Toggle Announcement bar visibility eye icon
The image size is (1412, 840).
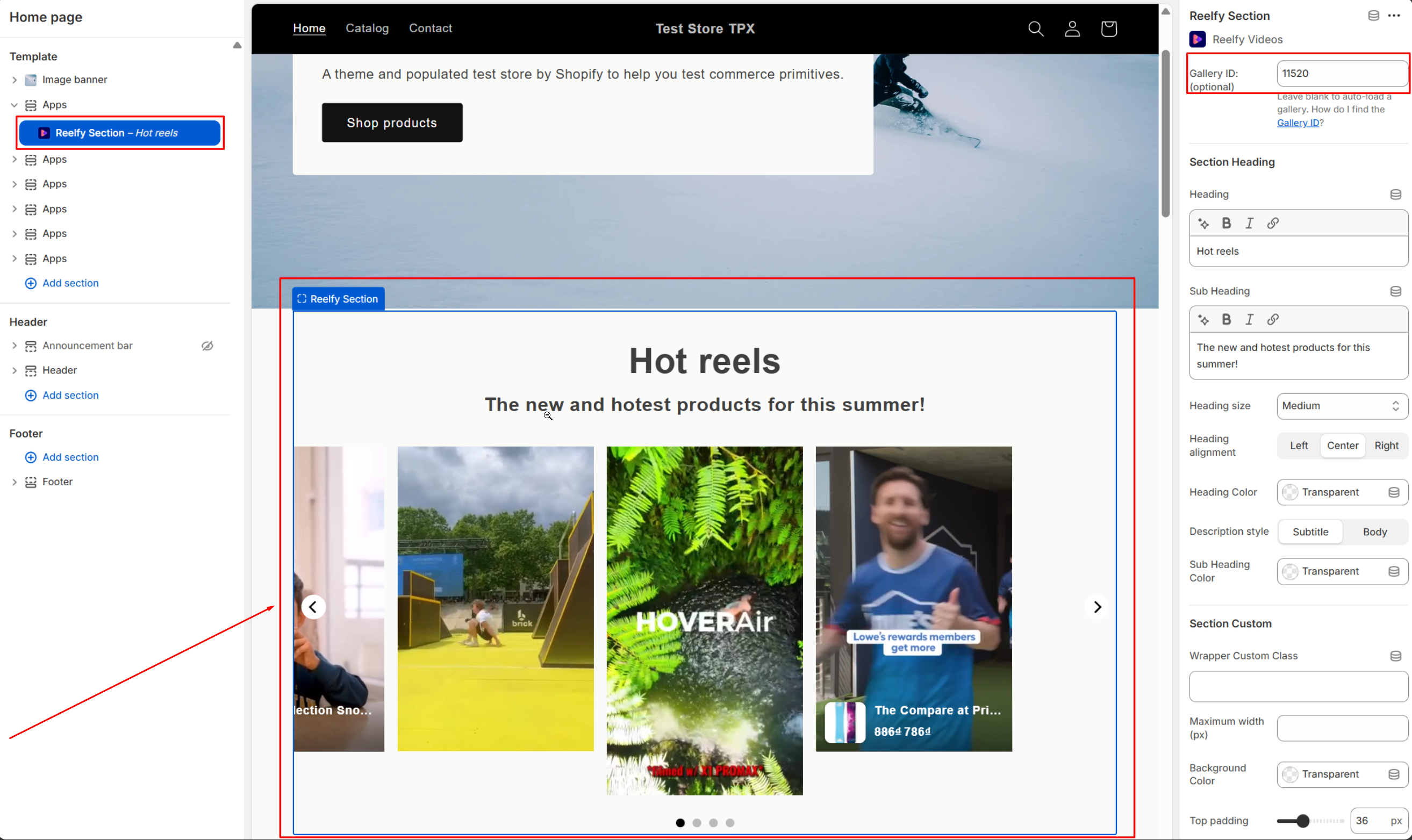[207, 346]
